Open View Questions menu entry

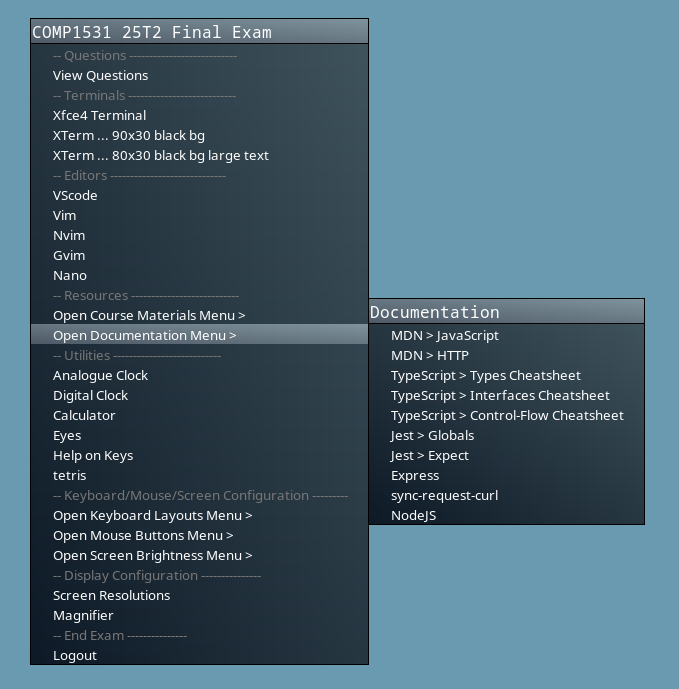100,76
